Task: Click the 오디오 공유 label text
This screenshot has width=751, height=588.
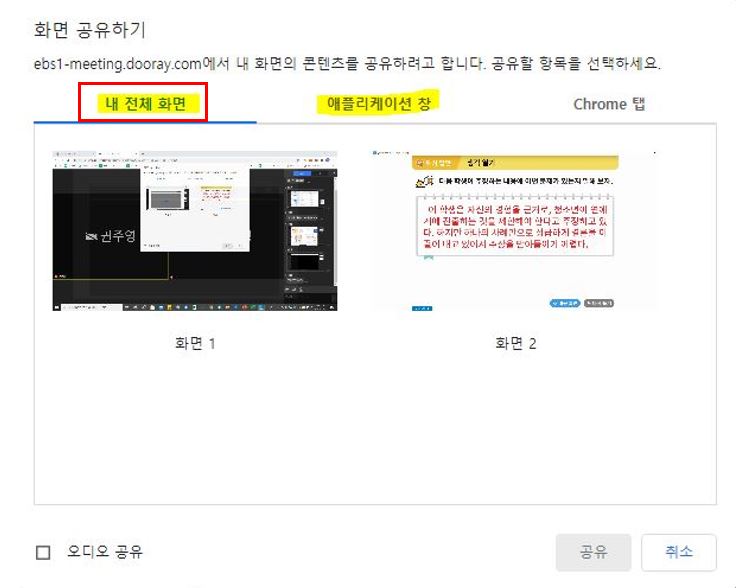Action: [x=105, y=552]
